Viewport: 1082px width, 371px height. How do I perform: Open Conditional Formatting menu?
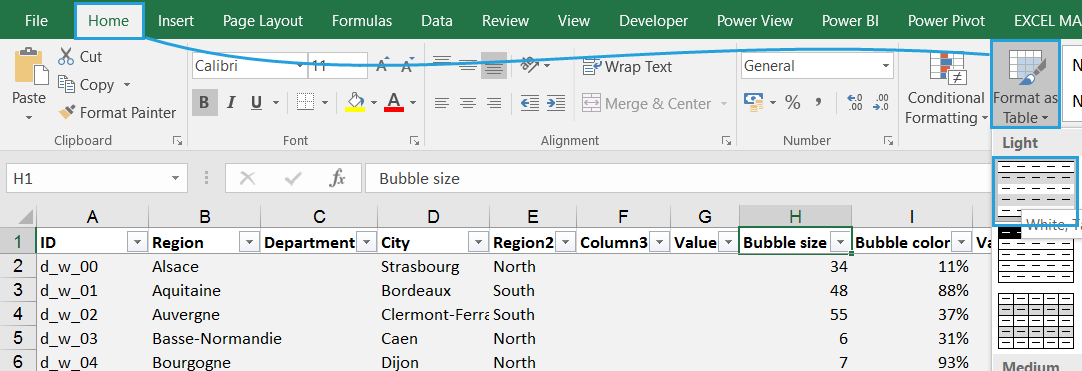(x=946, y=88)
